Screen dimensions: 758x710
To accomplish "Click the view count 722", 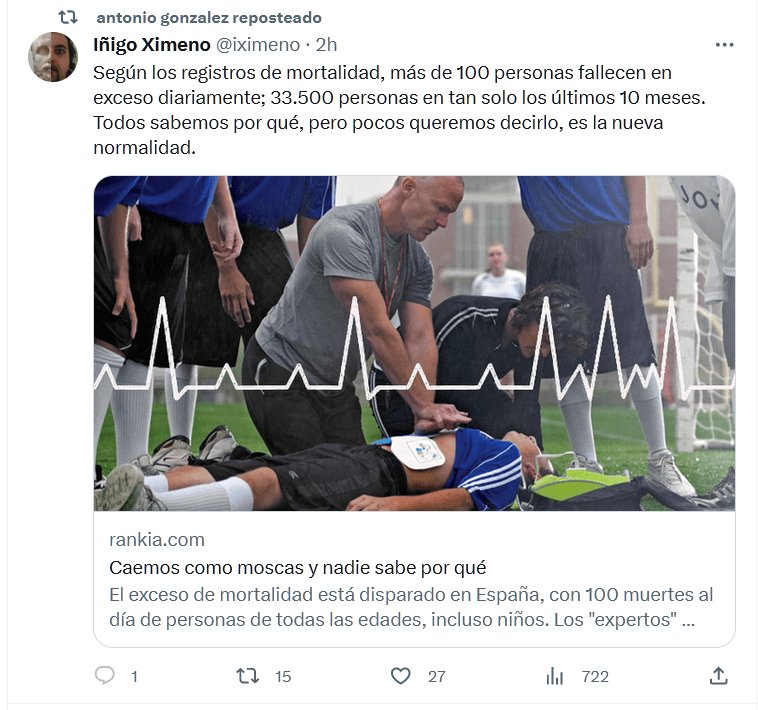I will pyautogui.click(x=595, y=677).
